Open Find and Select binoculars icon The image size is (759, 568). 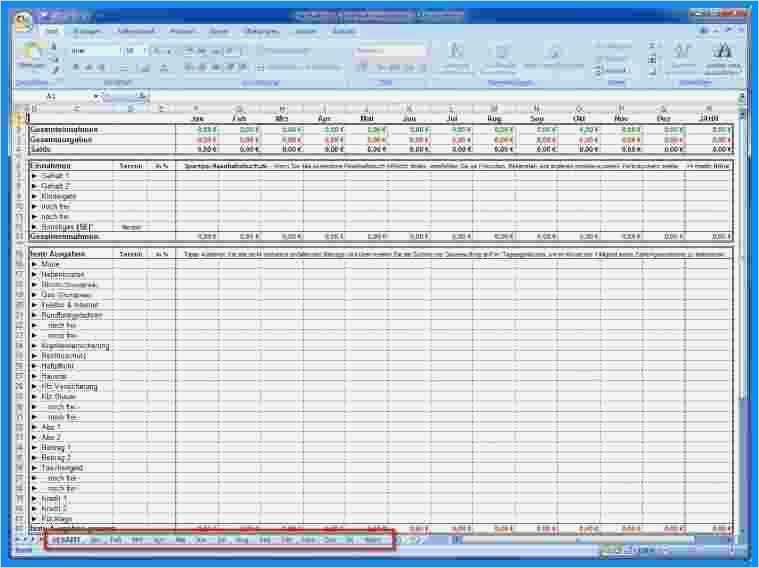[x=722, y=58]
